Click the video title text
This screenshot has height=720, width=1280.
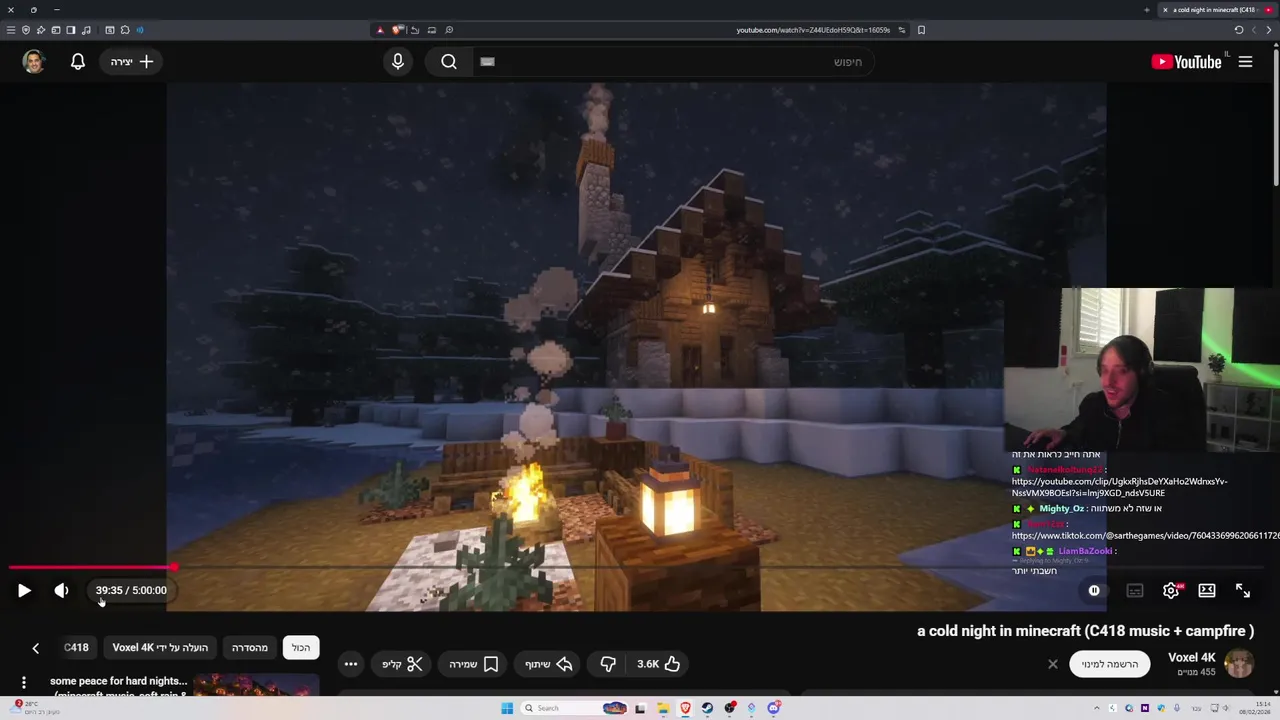1085,631
